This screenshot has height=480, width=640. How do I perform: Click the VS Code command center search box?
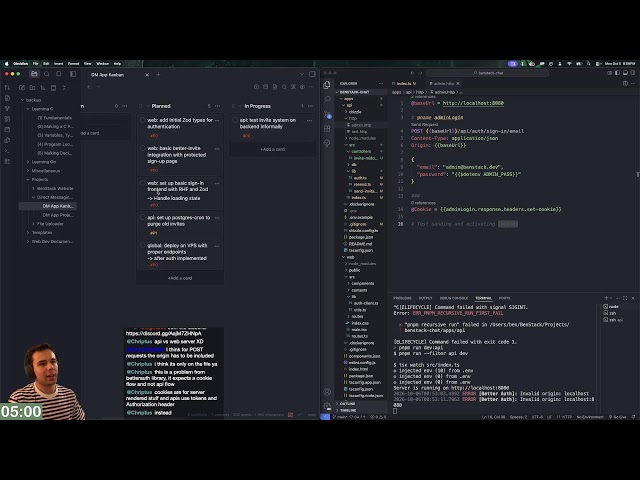pos(487,73)
